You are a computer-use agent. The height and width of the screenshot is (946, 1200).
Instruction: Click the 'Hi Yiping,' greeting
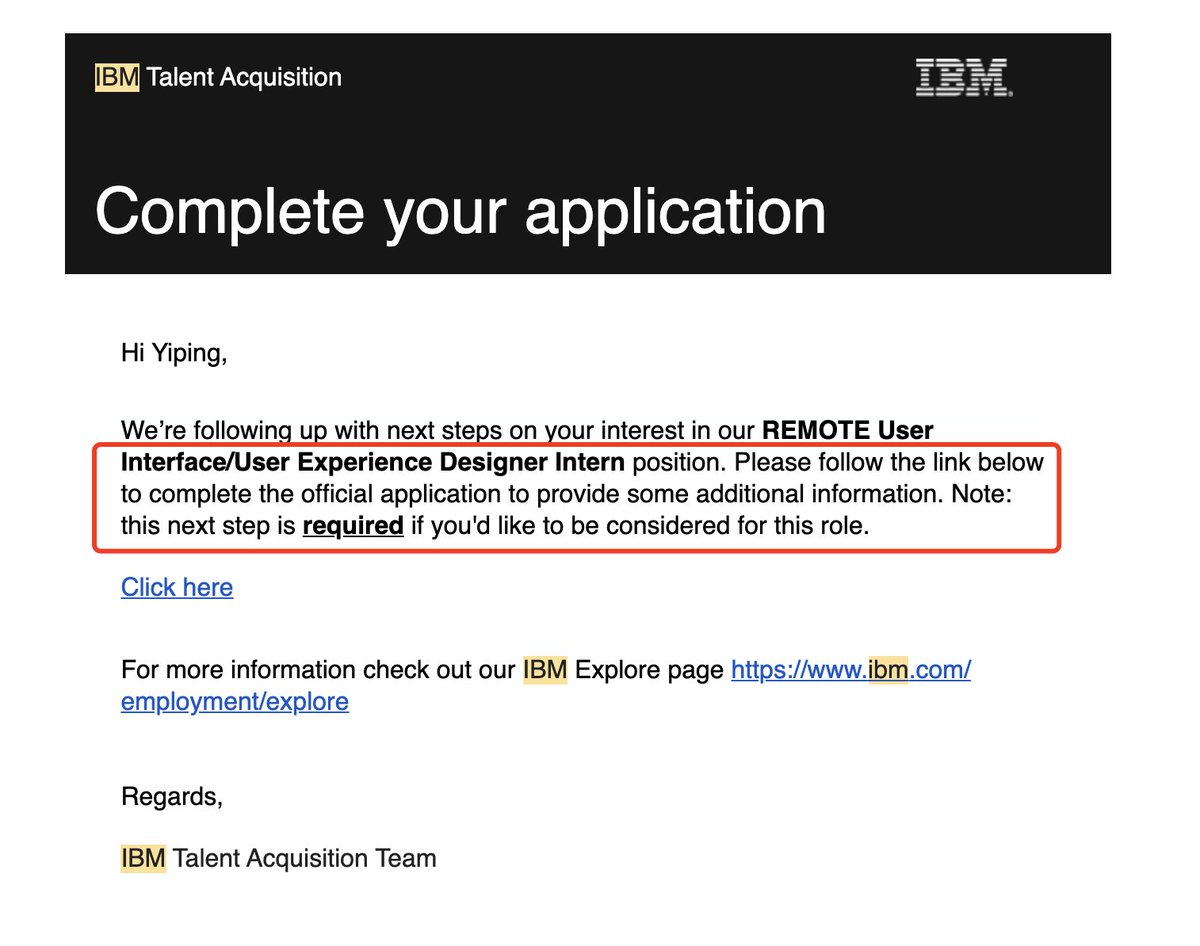coord(174,352)
